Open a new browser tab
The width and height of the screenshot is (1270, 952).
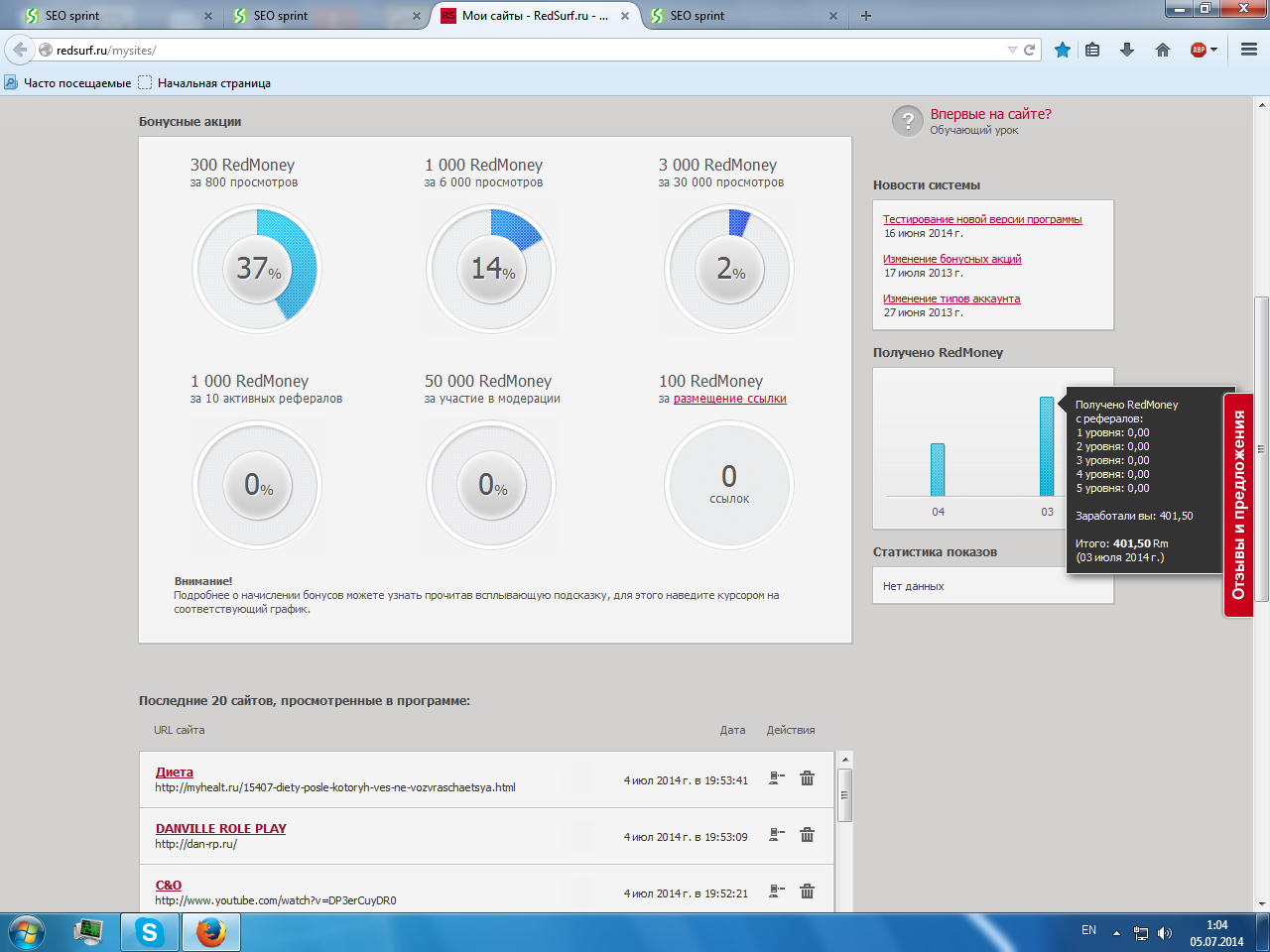(866, 16)
